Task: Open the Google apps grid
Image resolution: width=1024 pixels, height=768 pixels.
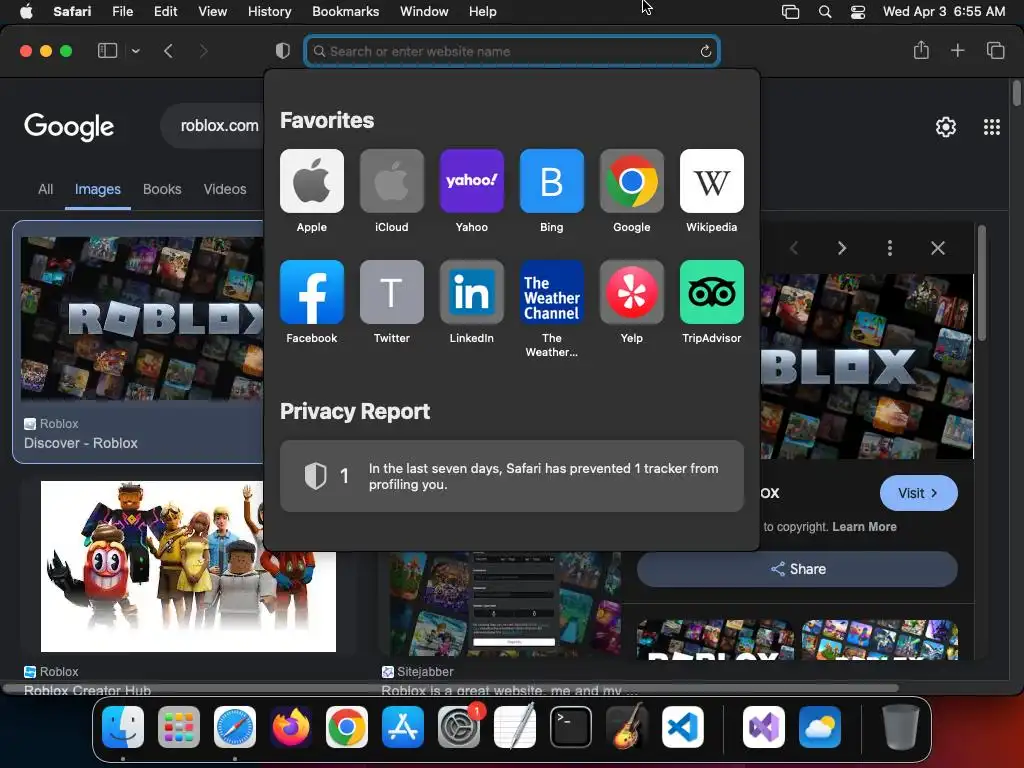Action: point(991,127)
